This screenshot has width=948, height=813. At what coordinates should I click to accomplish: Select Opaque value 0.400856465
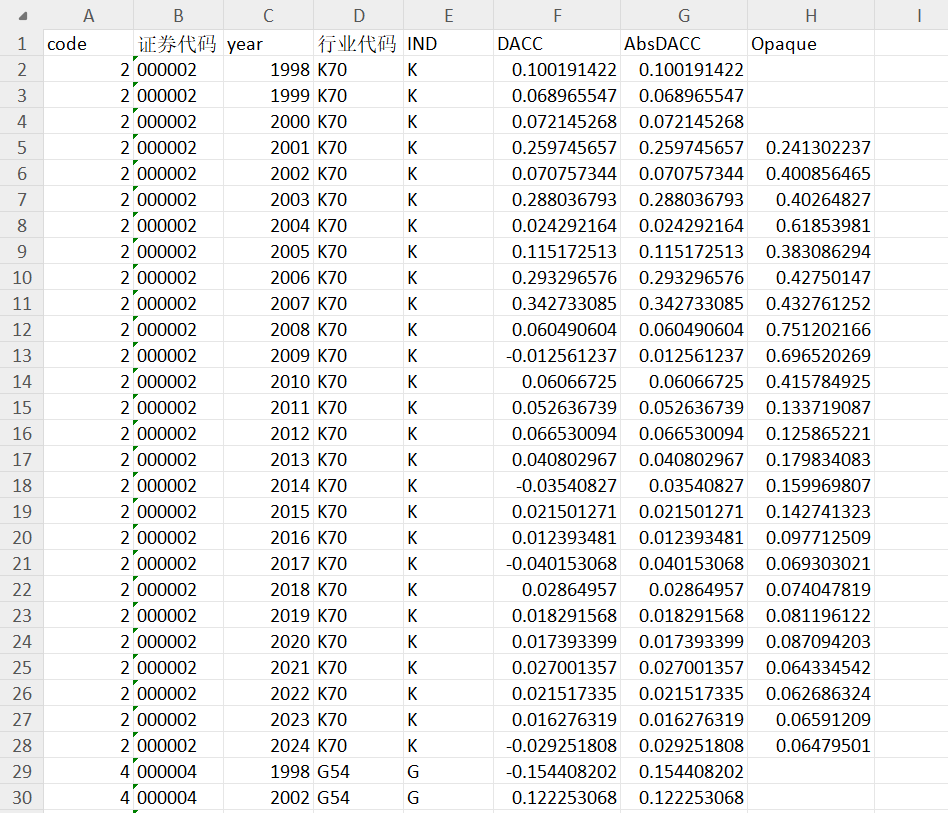811,173
